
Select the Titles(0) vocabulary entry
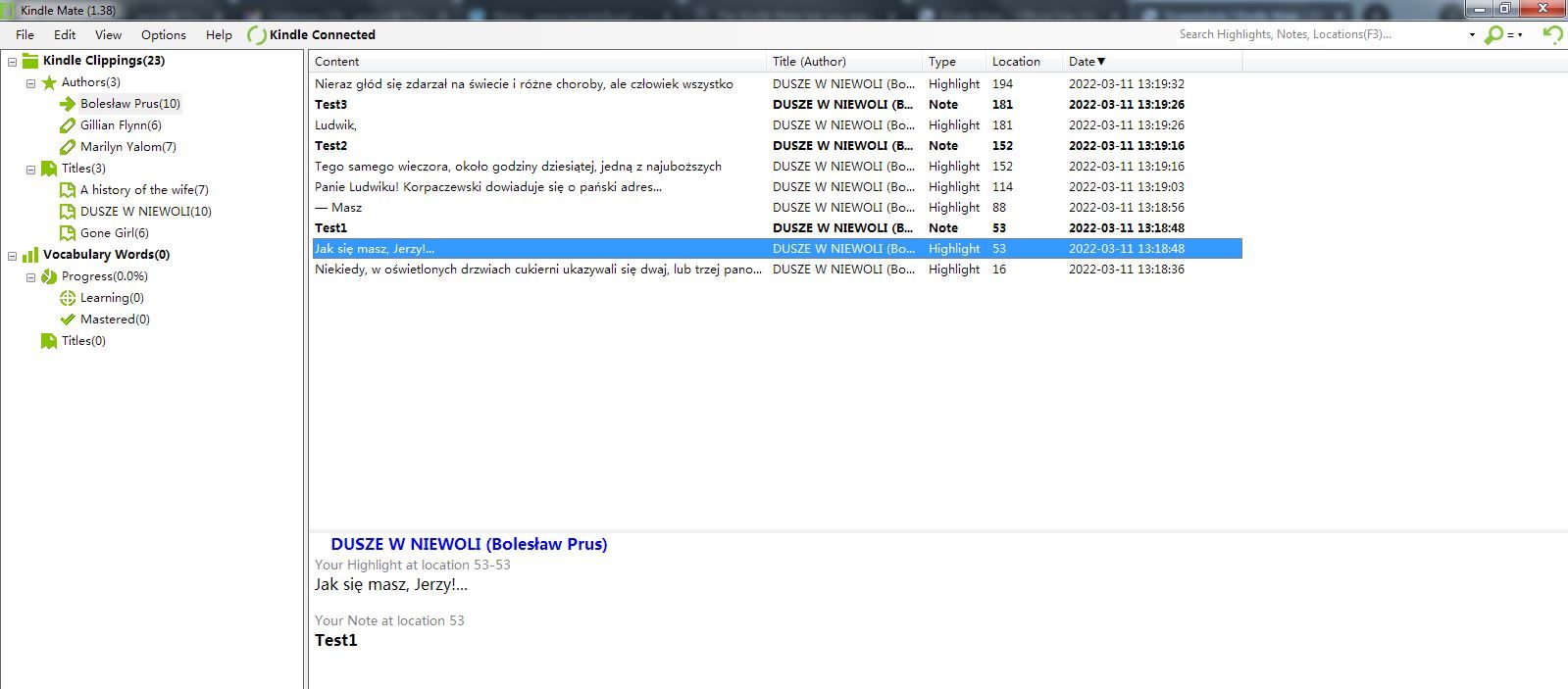tap(83, 341)
